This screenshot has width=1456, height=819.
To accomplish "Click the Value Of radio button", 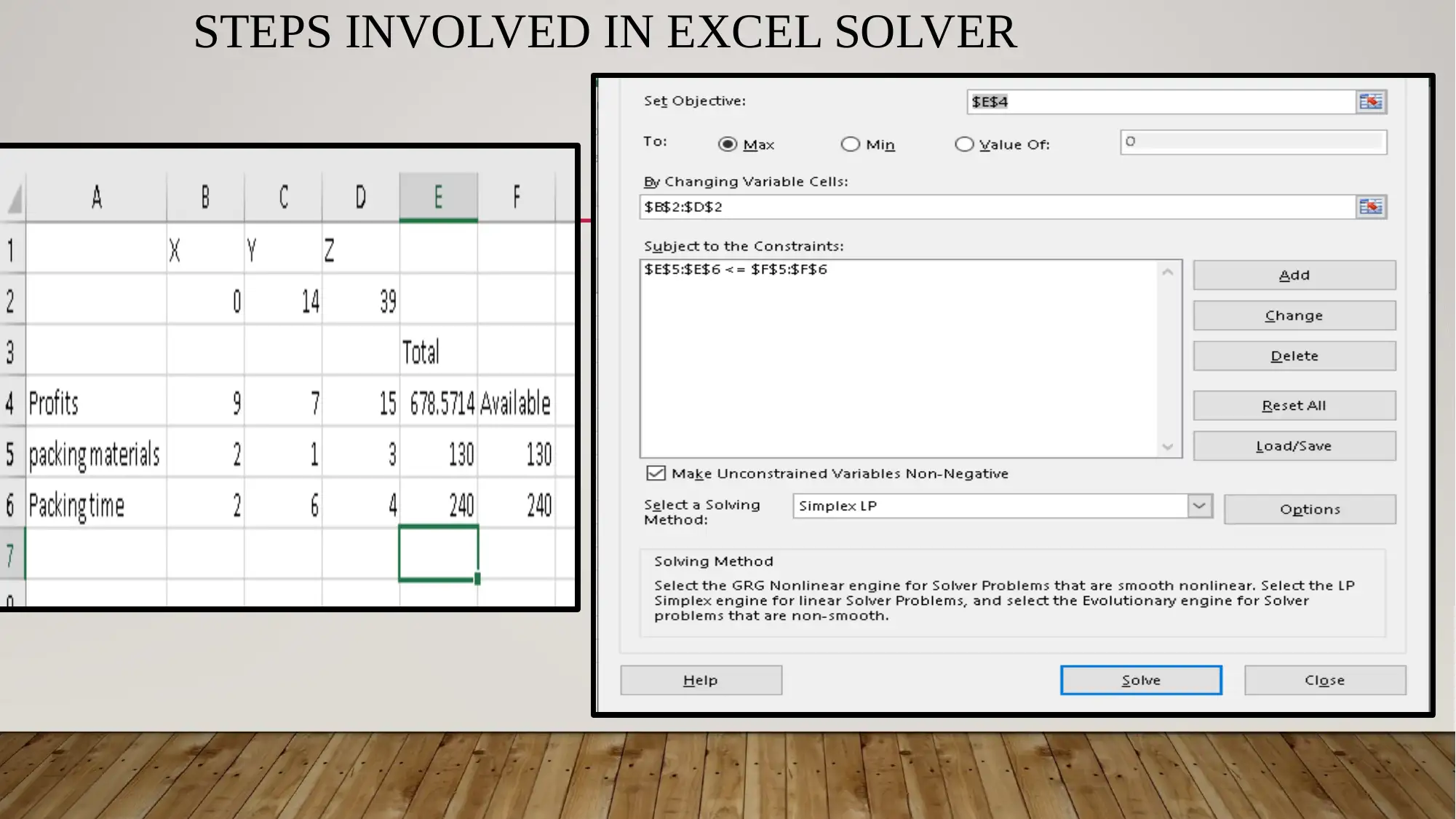I will click(963, 144).
